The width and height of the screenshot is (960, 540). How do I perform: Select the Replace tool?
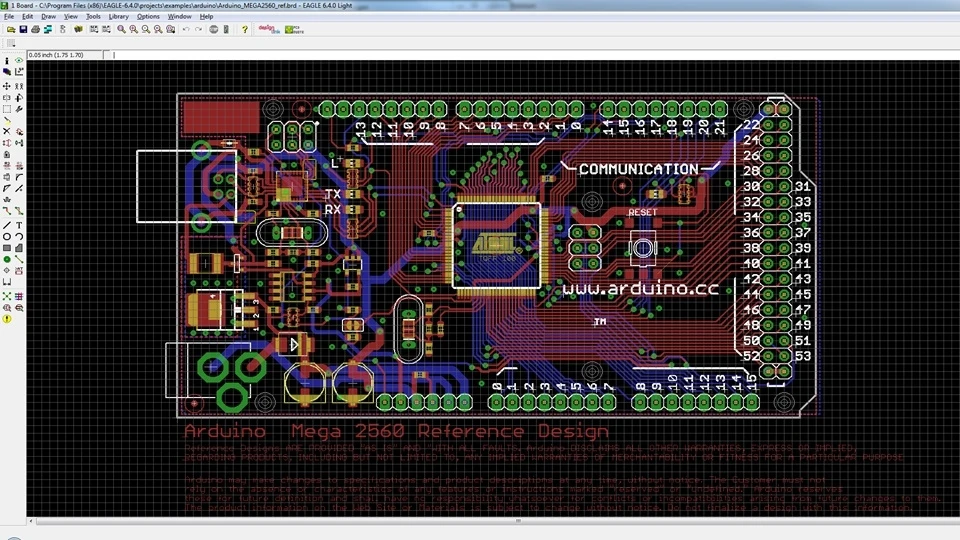(19, 143)
